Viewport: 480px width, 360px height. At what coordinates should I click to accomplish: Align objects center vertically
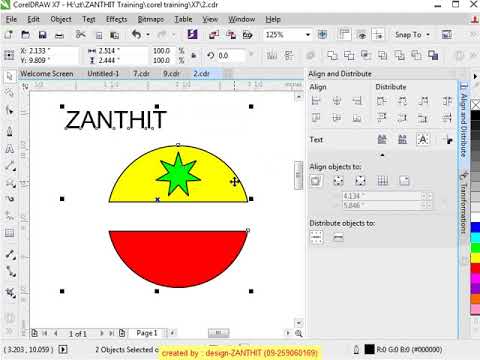click(337, 117)
